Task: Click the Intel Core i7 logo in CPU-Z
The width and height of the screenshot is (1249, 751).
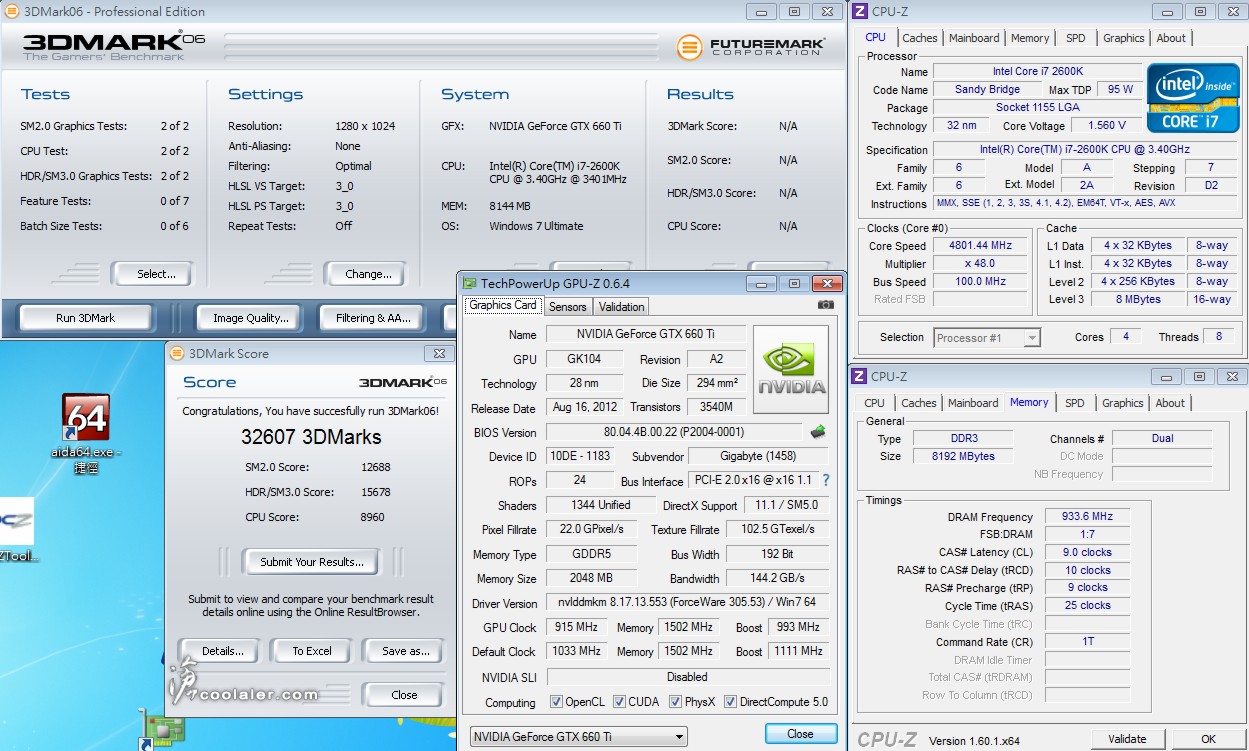Action: (x=1193, y=98)
